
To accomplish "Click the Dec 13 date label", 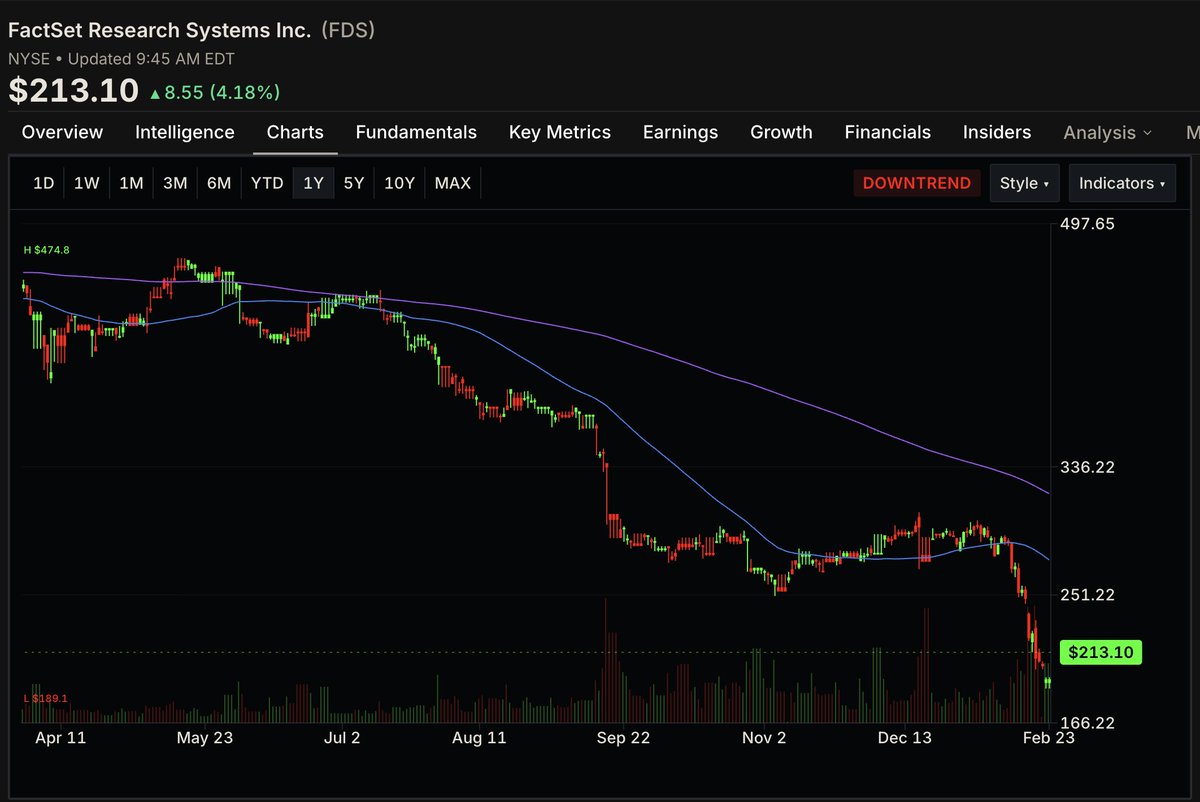I will tap(906, 738).
